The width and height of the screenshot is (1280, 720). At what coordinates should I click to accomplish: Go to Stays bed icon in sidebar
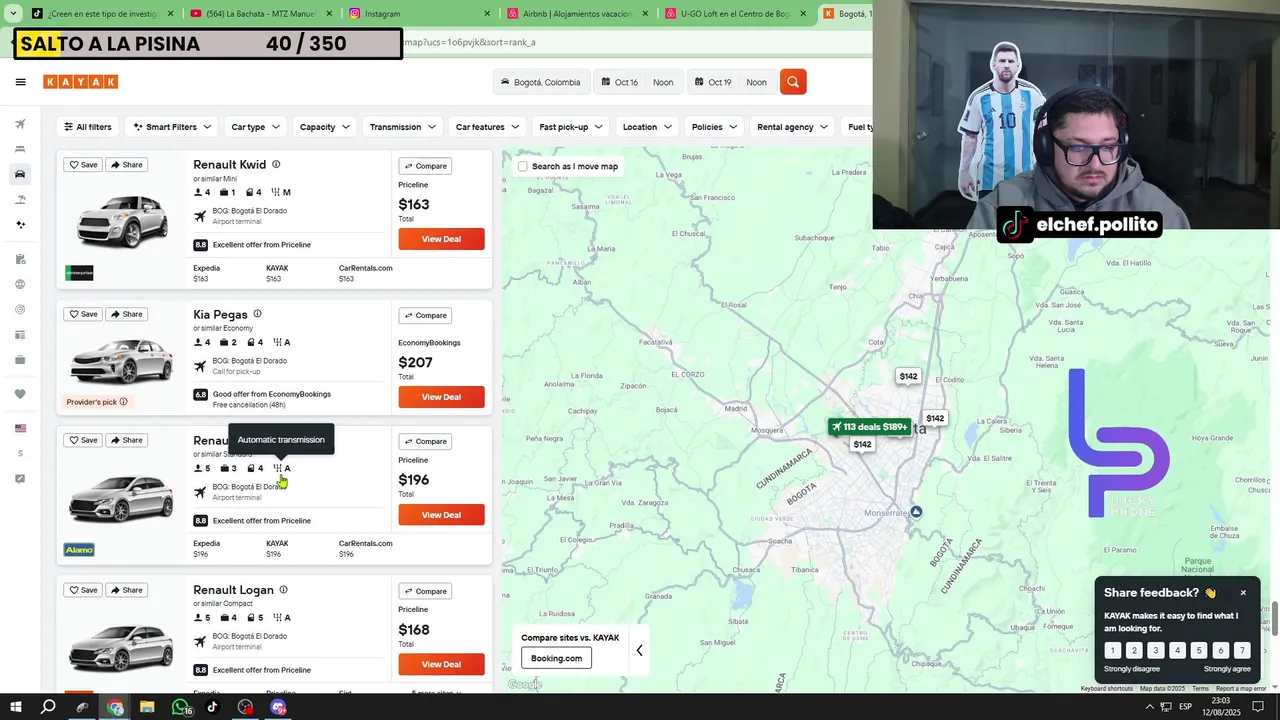tap(20, 150)
